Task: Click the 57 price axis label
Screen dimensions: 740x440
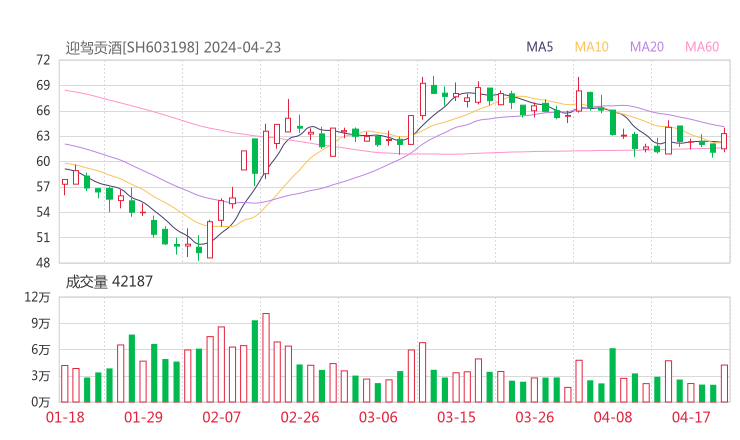Action: tap(42, 187)
